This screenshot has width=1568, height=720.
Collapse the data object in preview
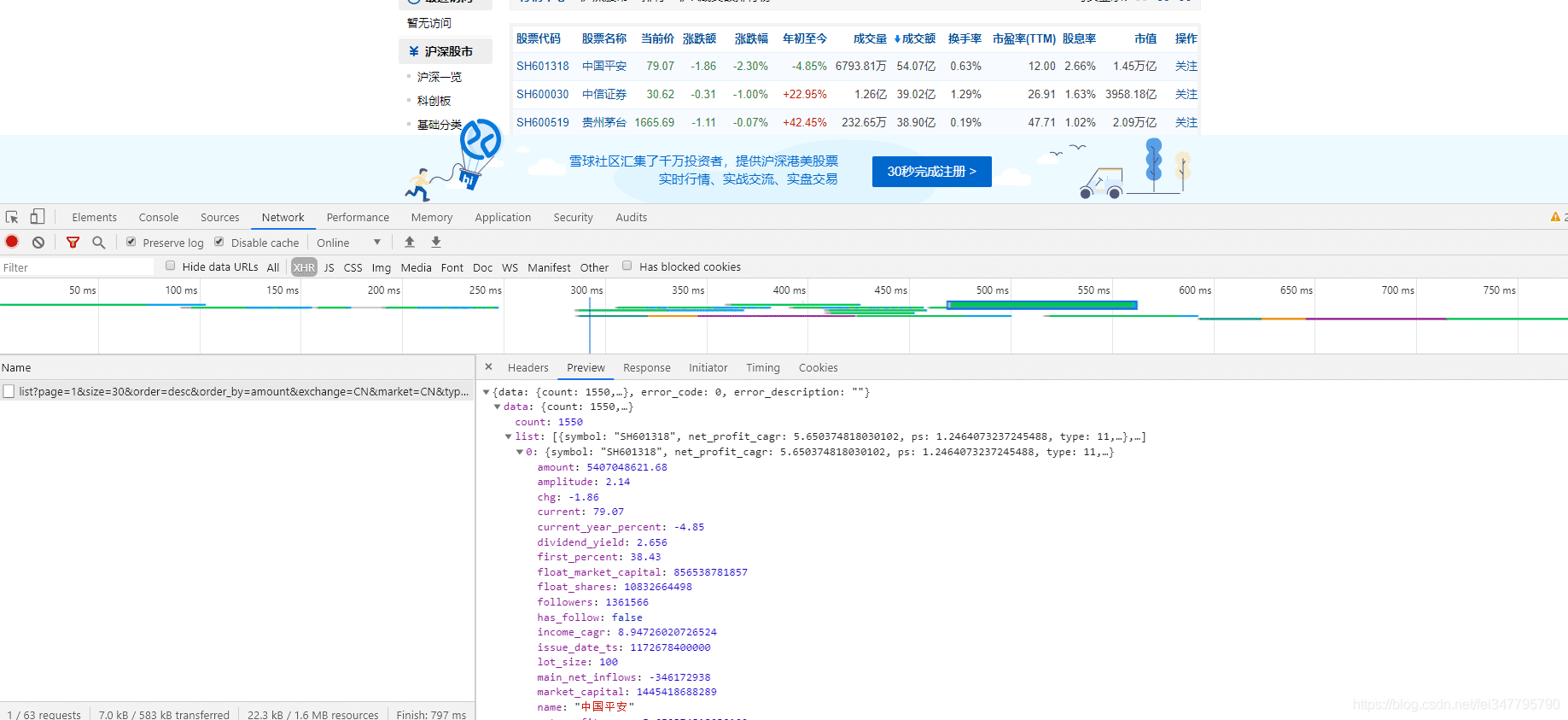[x=498, y=407]
